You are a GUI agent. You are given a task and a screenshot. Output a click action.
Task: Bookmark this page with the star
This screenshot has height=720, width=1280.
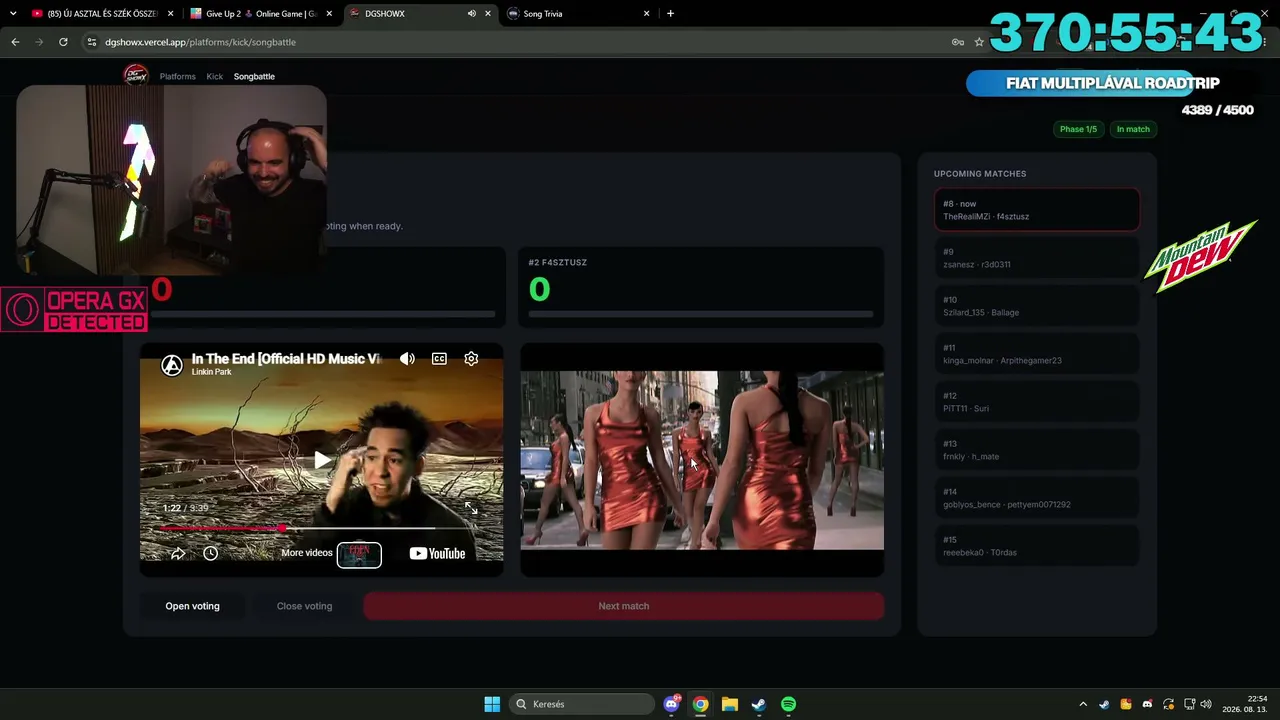coord(979,42)
